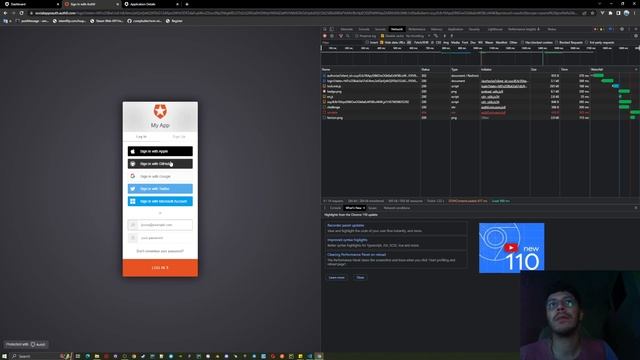Click the Sign in with GitHub button
Image resolution: width=640 pixels, height=360 pixels.
coord(160,164)
